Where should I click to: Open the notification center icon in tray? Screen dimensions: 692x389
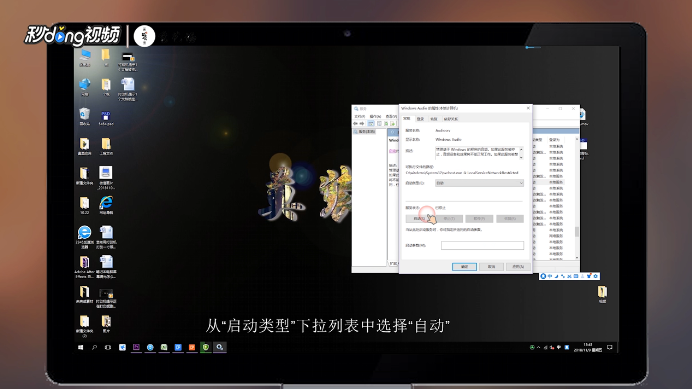coord(610,347)
